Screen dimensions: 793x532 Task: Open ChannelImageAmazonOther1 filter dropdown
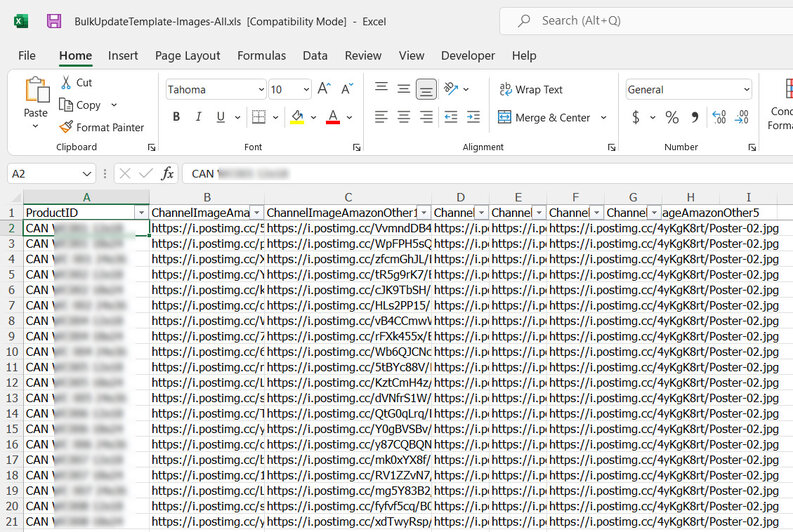[424, 213]
